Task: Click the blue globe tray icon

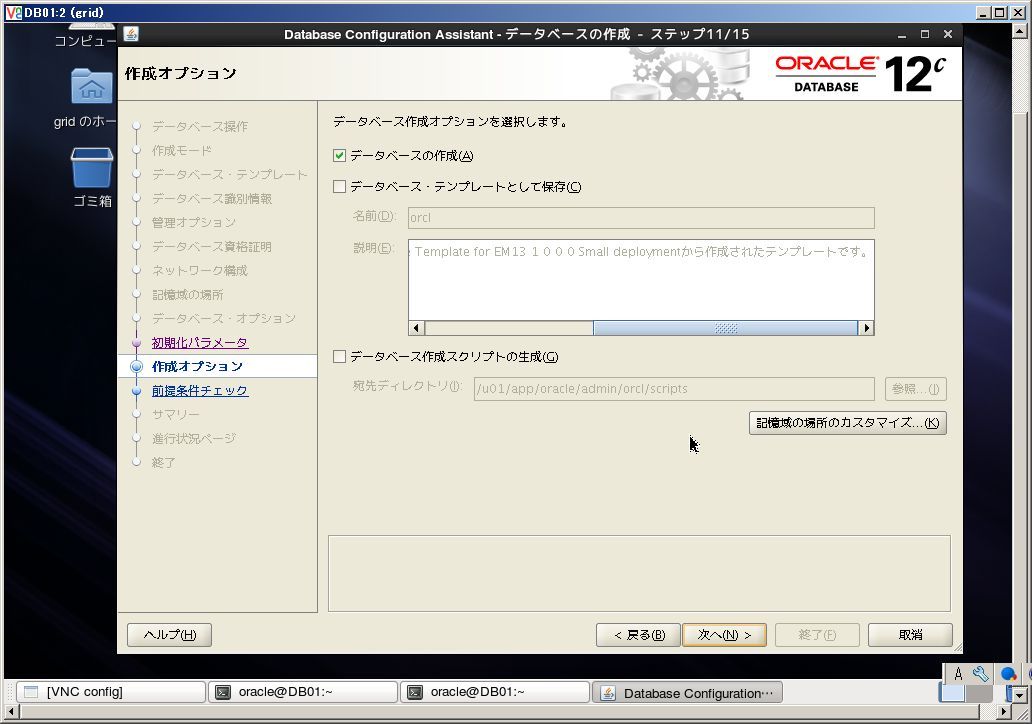Action: point(1008,673)
